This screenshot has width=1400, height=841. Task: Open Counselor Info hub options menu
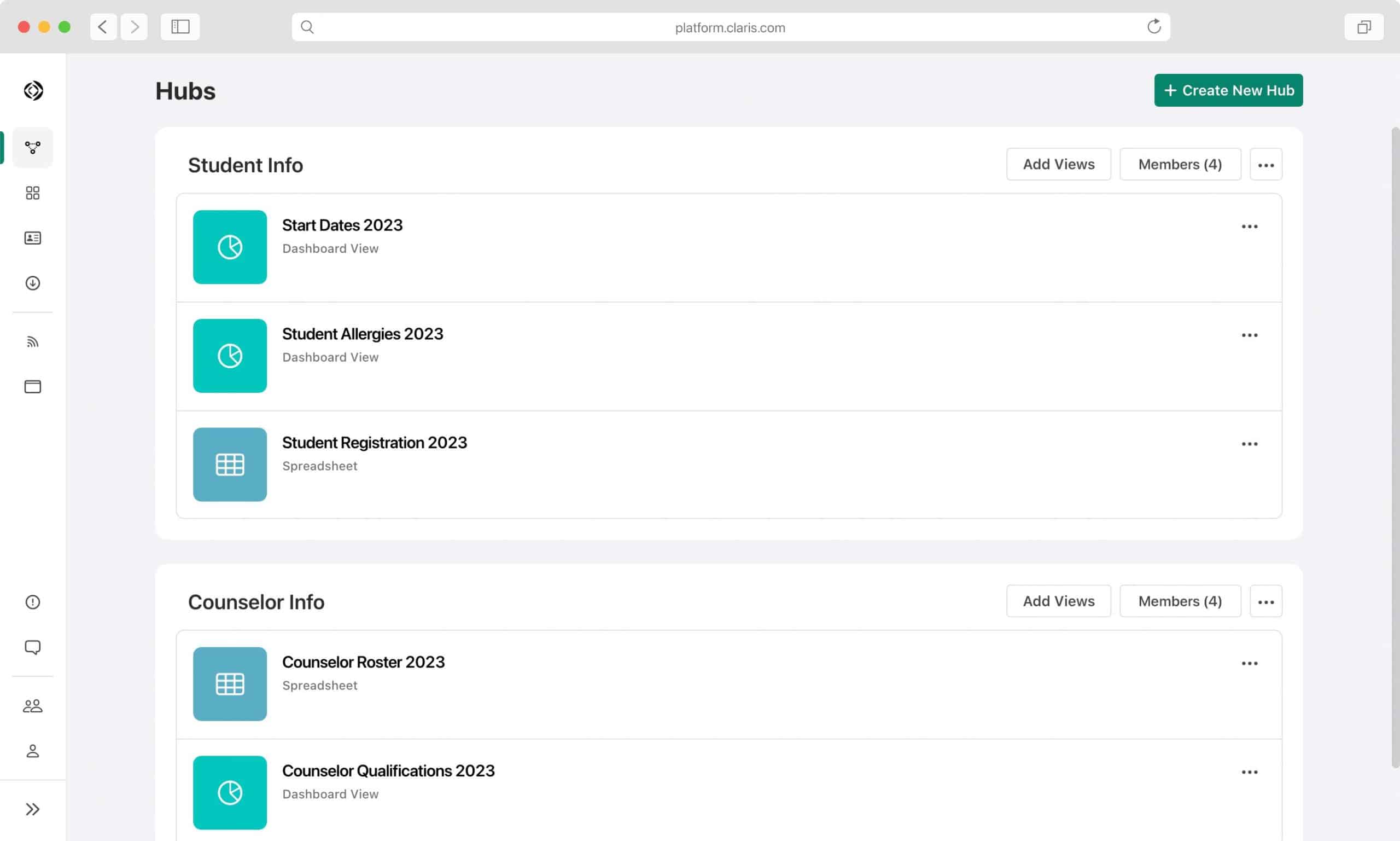pos(1266,601)
